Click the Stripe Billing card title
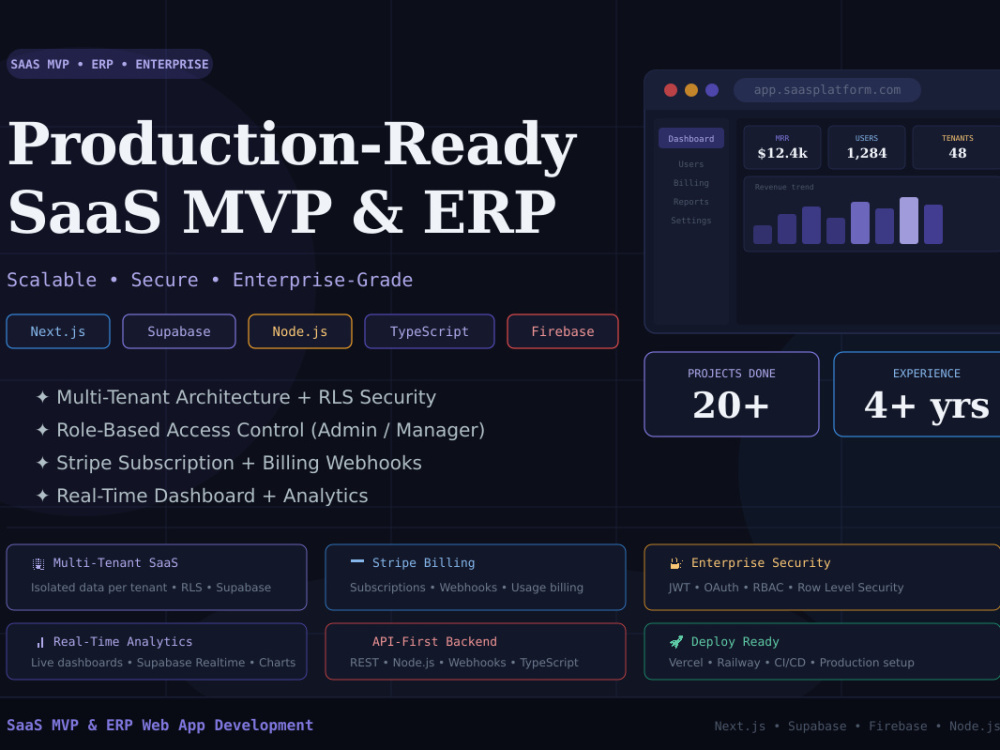The width and height of the screenshot is (1000, 750). click(423, 563)
